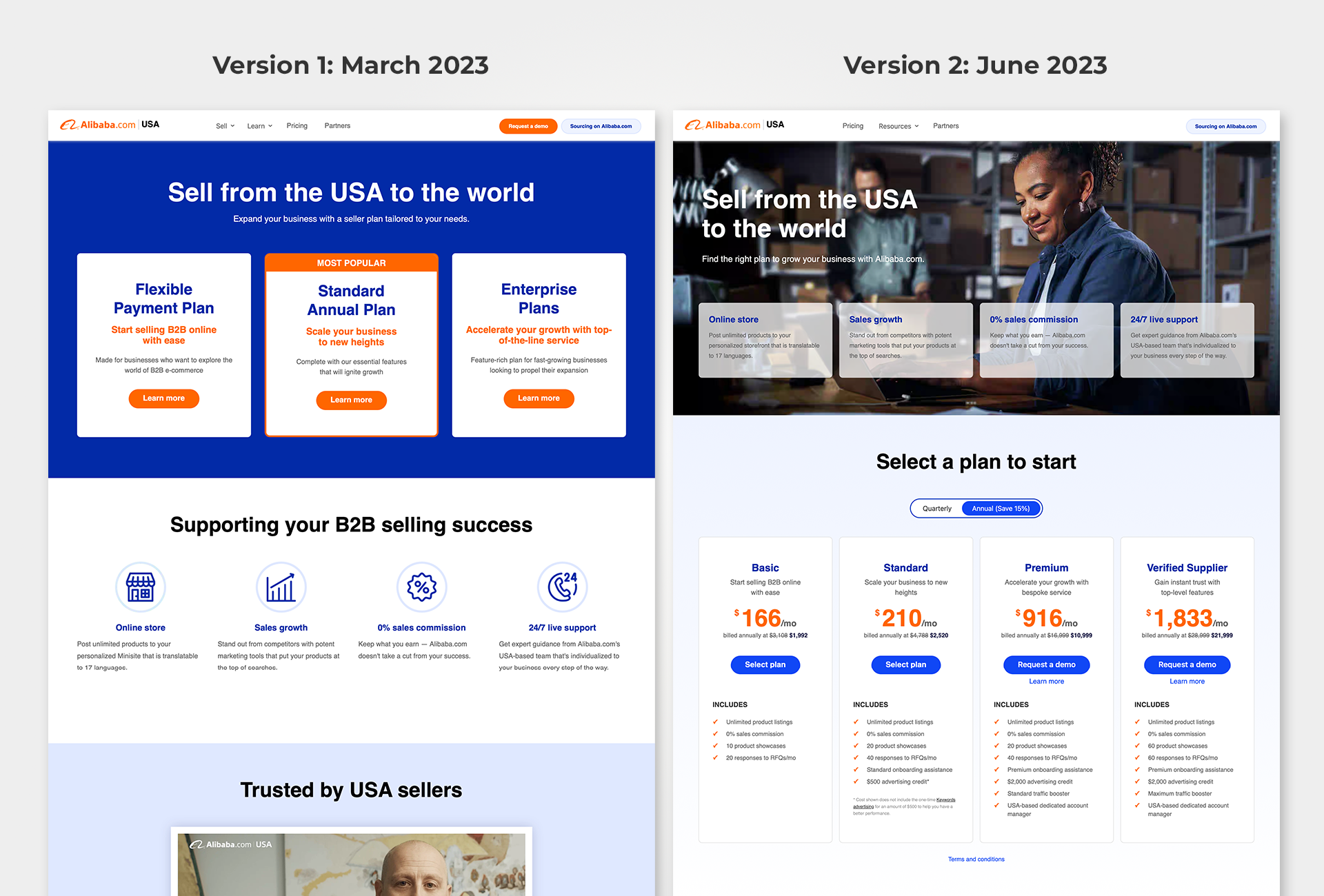Screen dimensions: 1324x896
Task: Click the Online store hero card in Version 2
Action: tap(765, 340)
